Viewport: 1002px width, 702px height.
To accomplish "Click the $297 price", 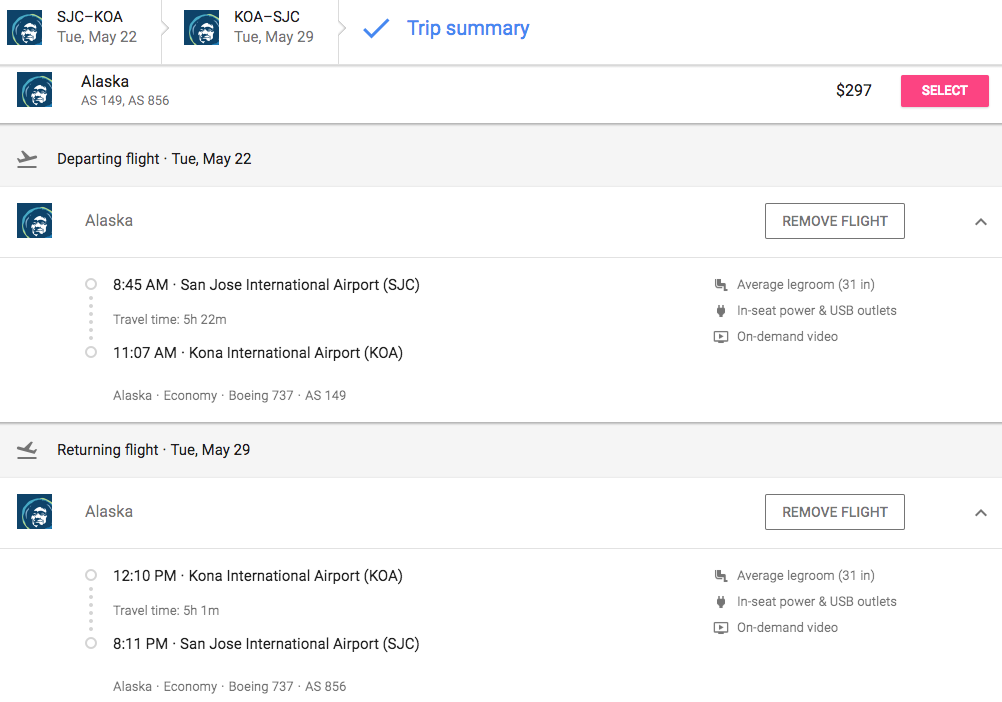I will [853, 91].
